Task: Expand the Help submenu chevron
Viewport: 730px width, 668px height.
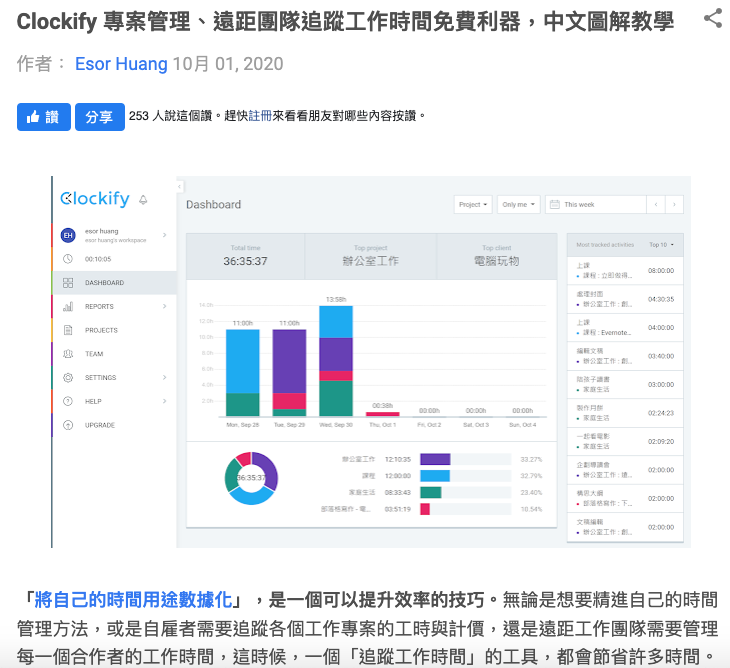Action: pyautogui.click(x=164, y=401)
